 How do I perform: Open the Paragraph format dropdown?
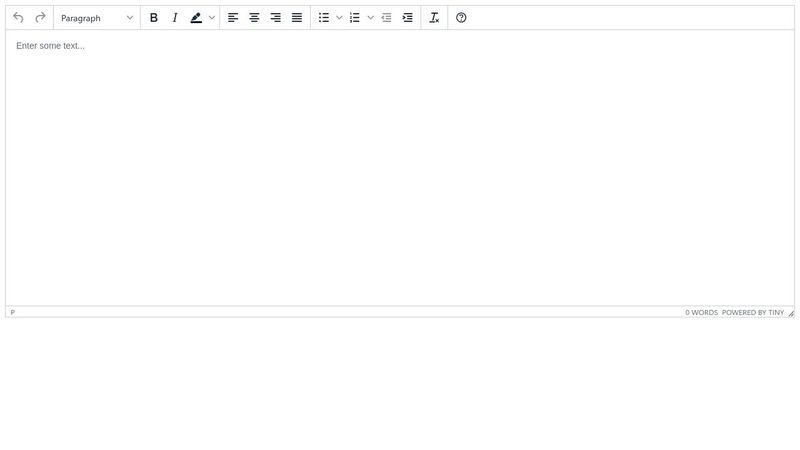click(97, 18)
